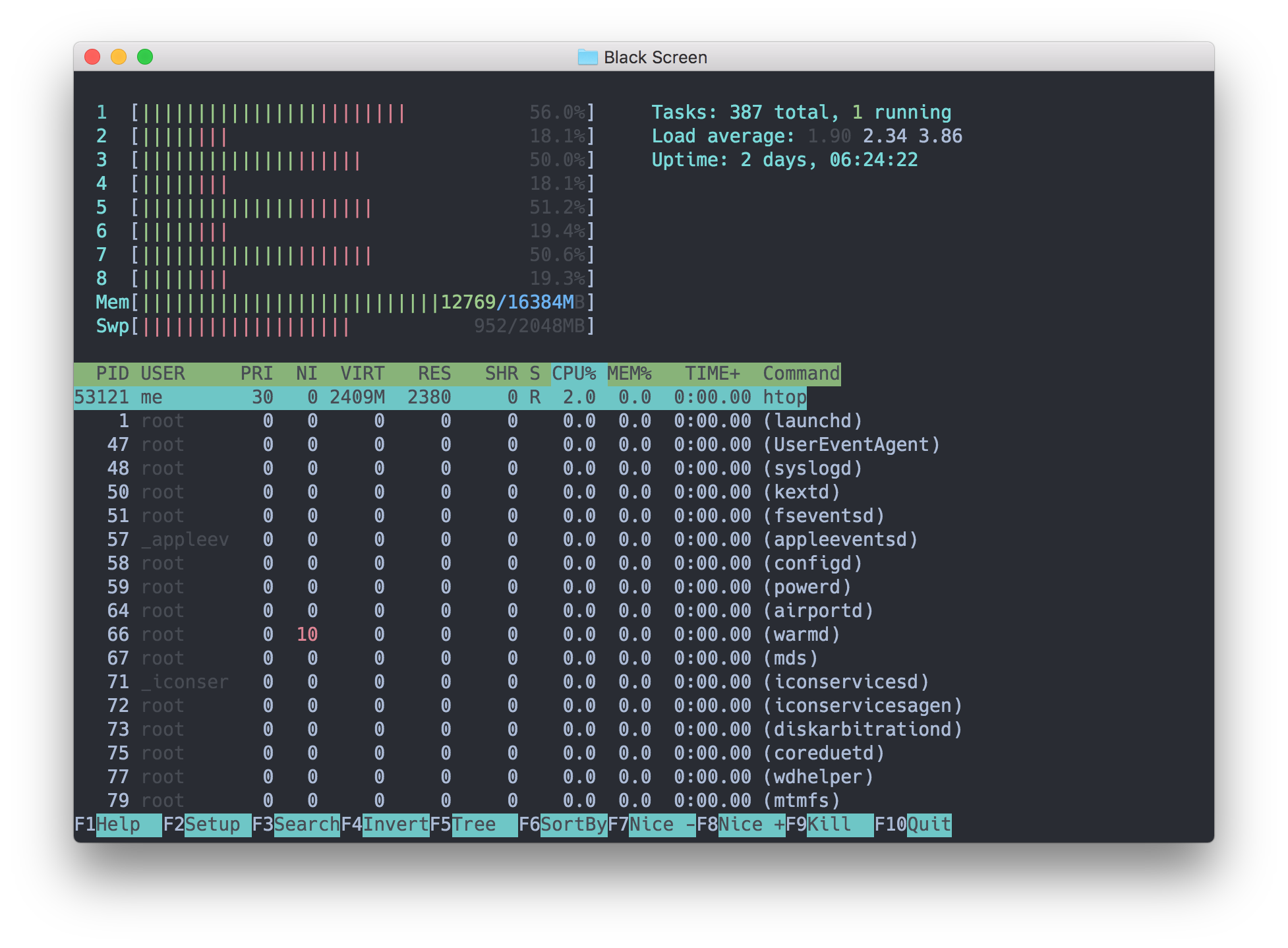Click the yellow minimize window button
Screen dimensions: 1288x948
tap(119, 57)
